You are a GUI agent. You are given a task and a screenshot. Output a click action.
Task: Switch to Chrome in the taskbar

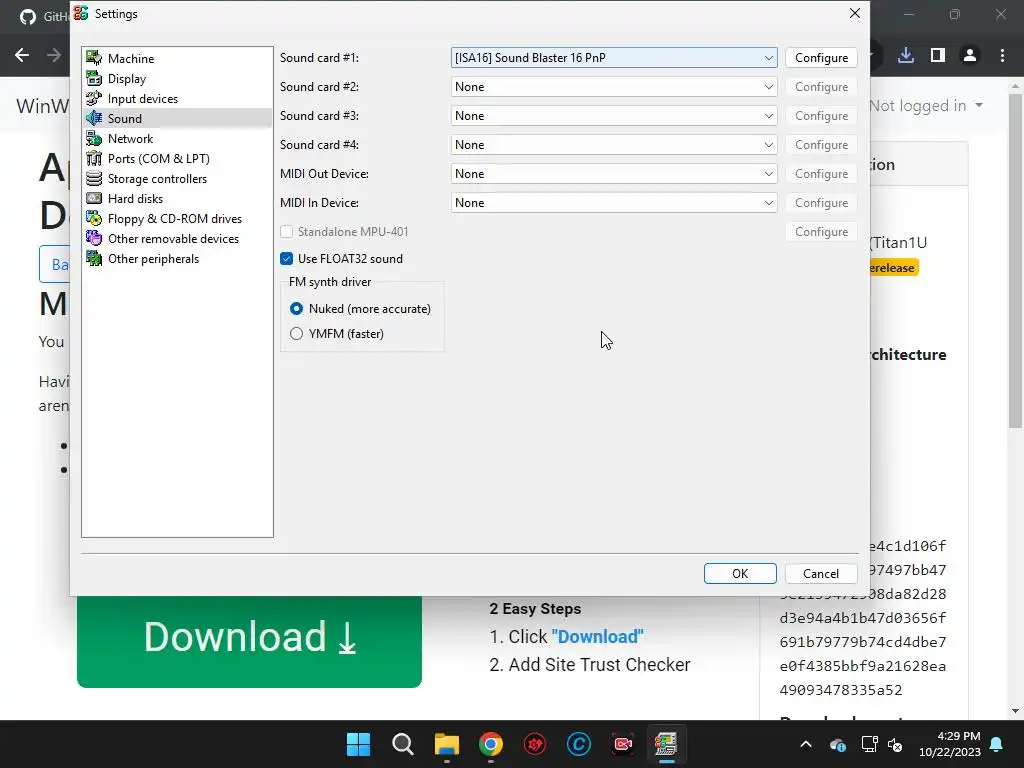tap(490, 744)
